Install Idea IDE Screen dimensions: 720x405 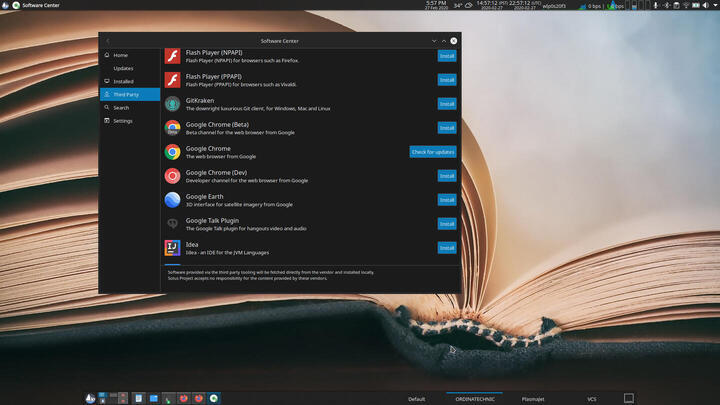click(x=447, y=248)
